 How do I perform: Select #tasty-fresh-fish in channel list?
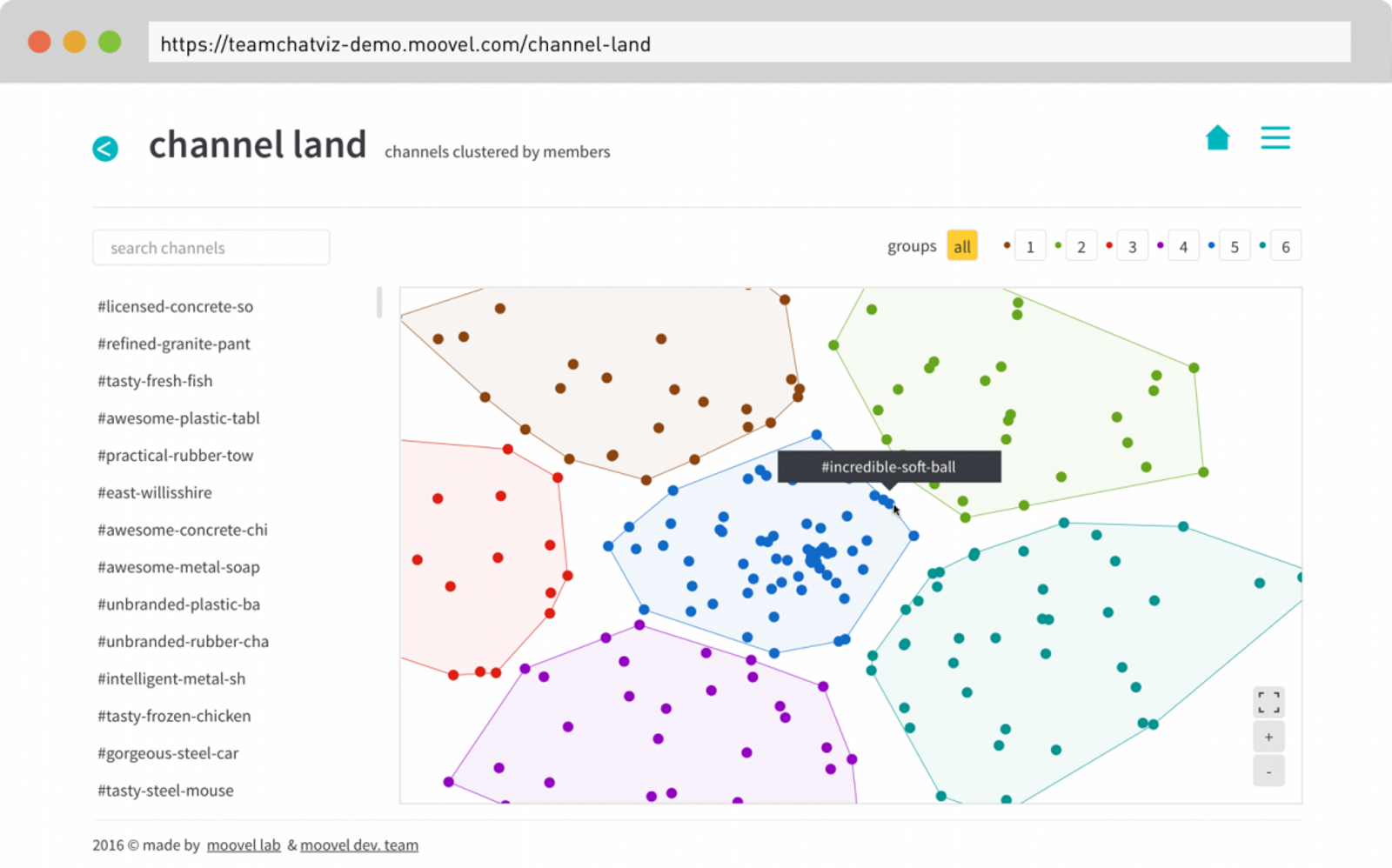[155, 381]
